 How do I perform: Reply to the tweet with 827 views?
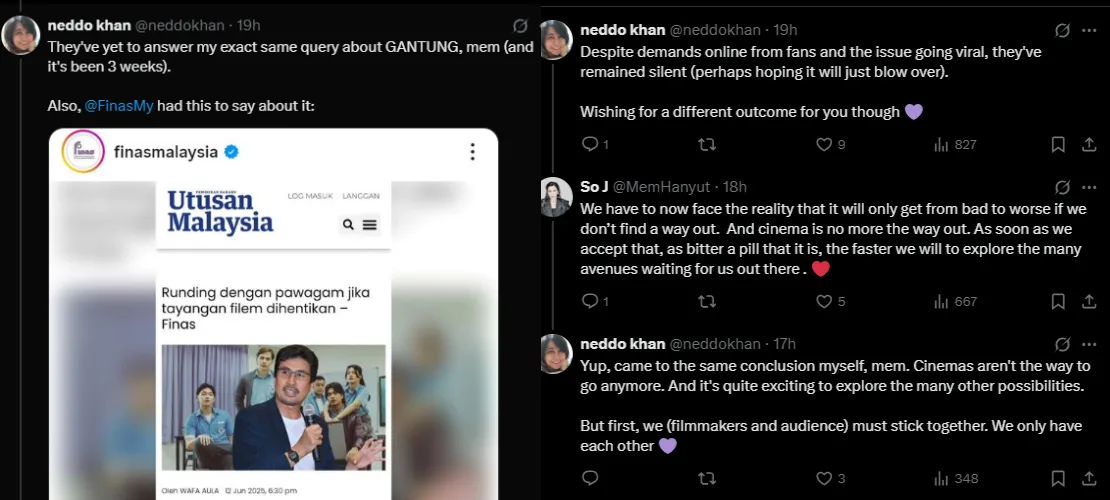(590, 145)
